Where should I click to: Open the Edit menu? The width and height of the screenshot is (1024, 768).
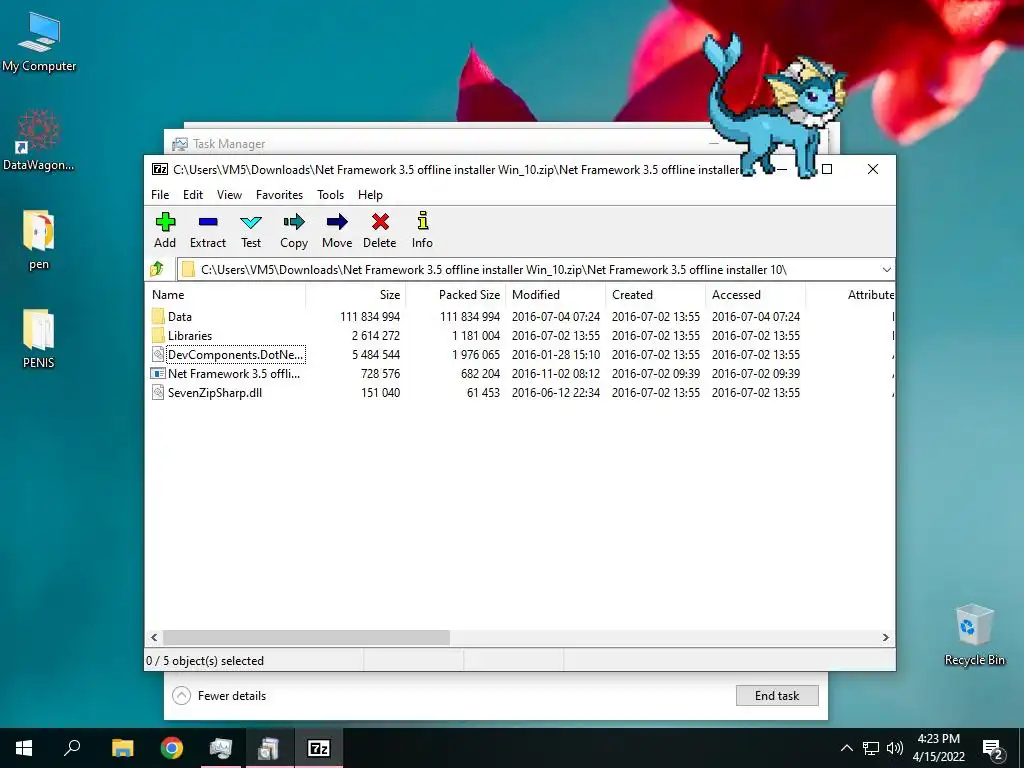(x=193, y=195)
